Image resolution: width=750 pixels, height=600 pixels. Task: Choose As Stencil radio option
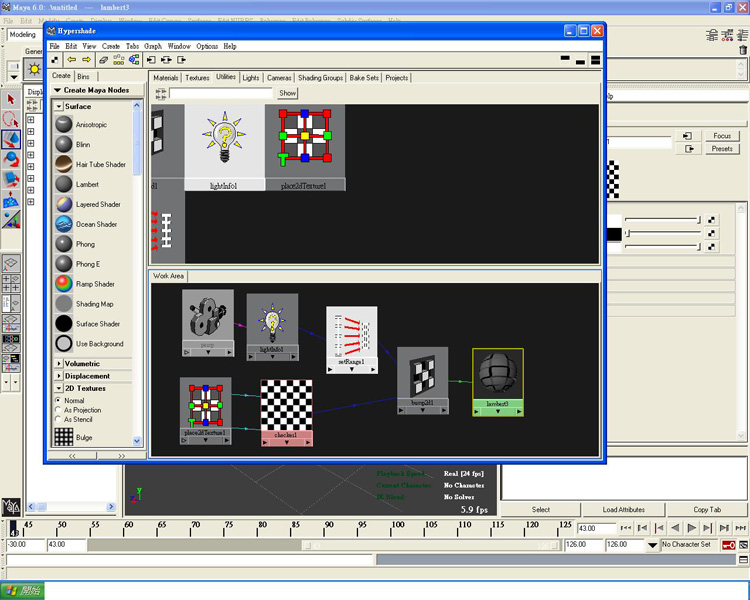tap(58, 419)
